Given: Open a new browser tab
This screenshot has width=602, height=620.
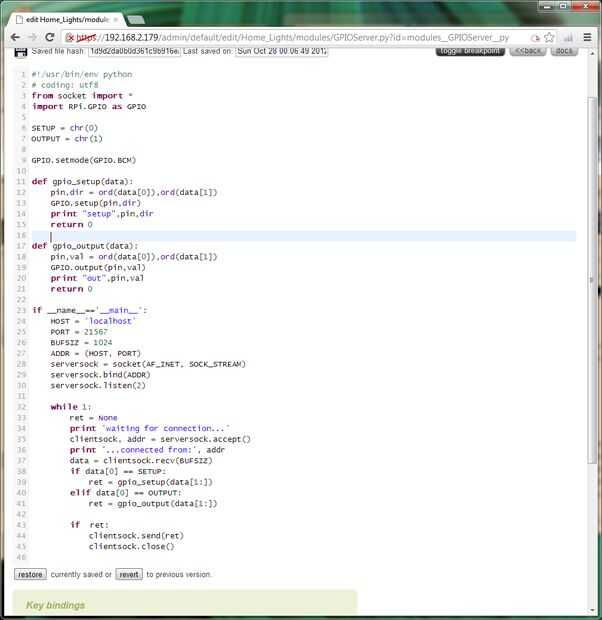Looking at the screenshot, I should click(x=136, y=20).
